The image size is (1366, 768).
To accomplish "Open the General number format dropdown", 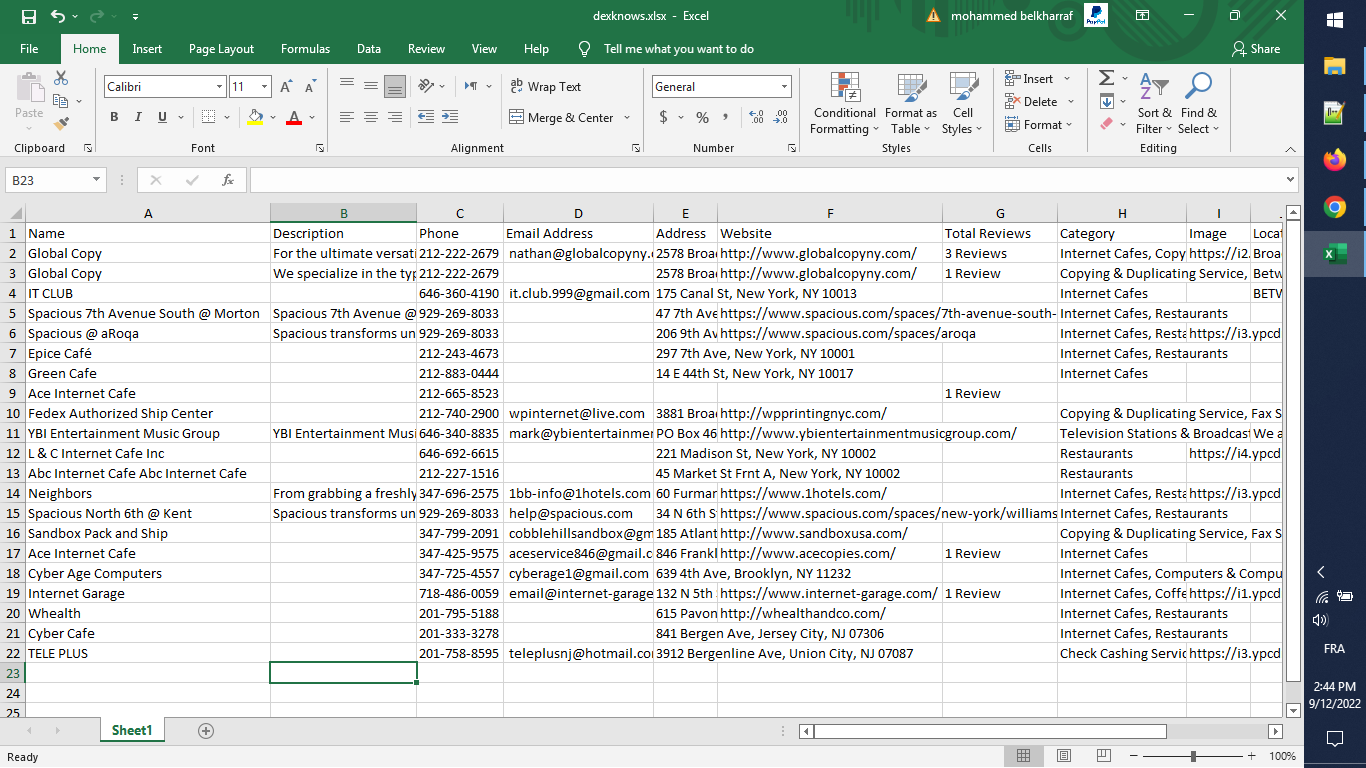I will coord(784,87).
